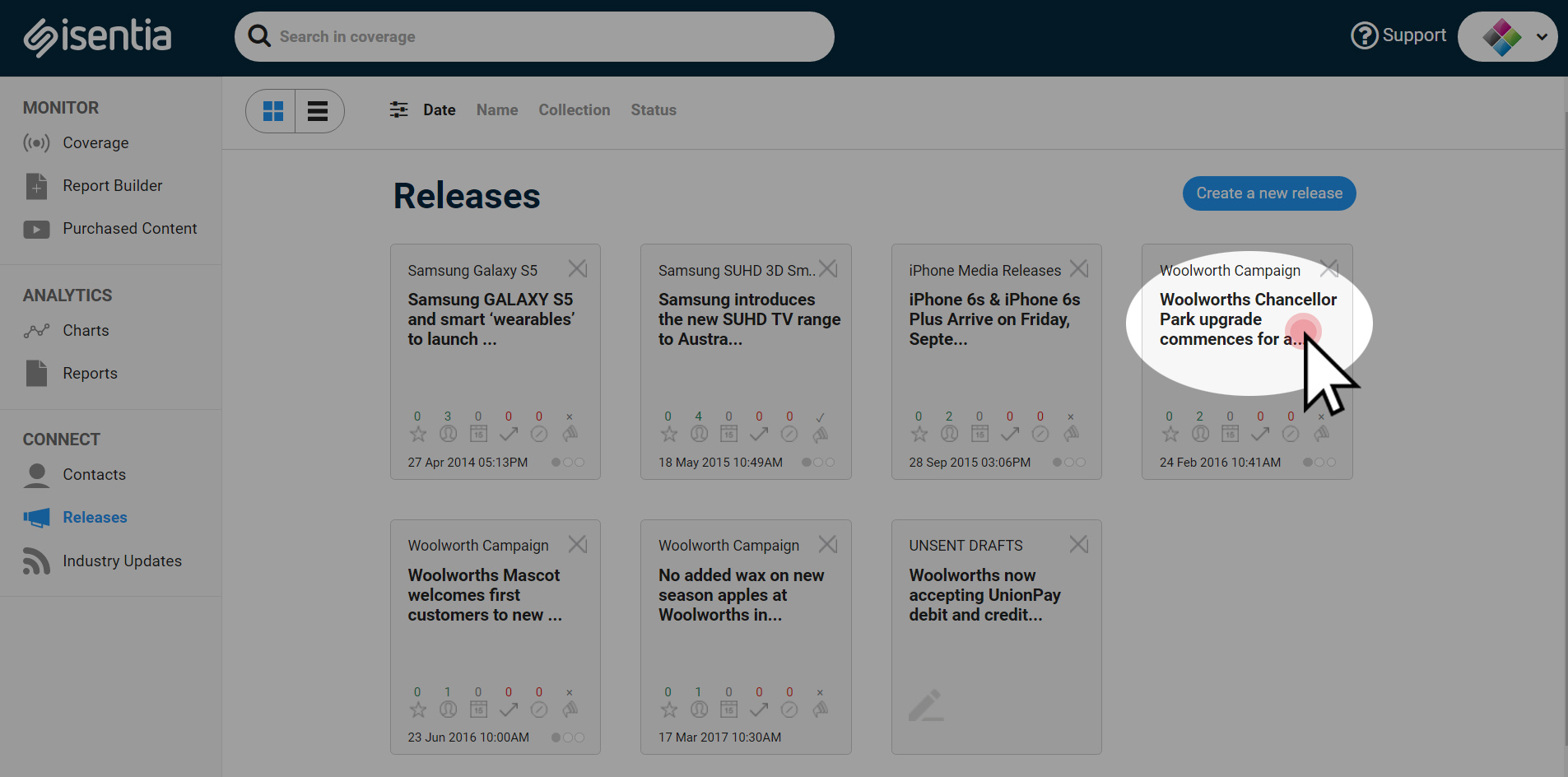
Task: Click status dots on iPhone Media Releases card
Action: [1069, 463]
